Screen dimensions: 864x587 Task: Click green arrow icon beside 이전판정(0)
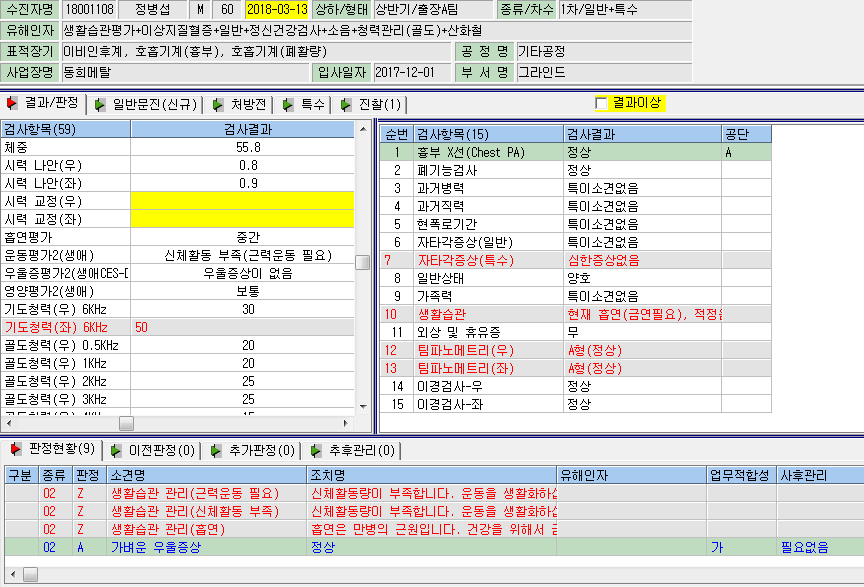[x=116, y=451]
